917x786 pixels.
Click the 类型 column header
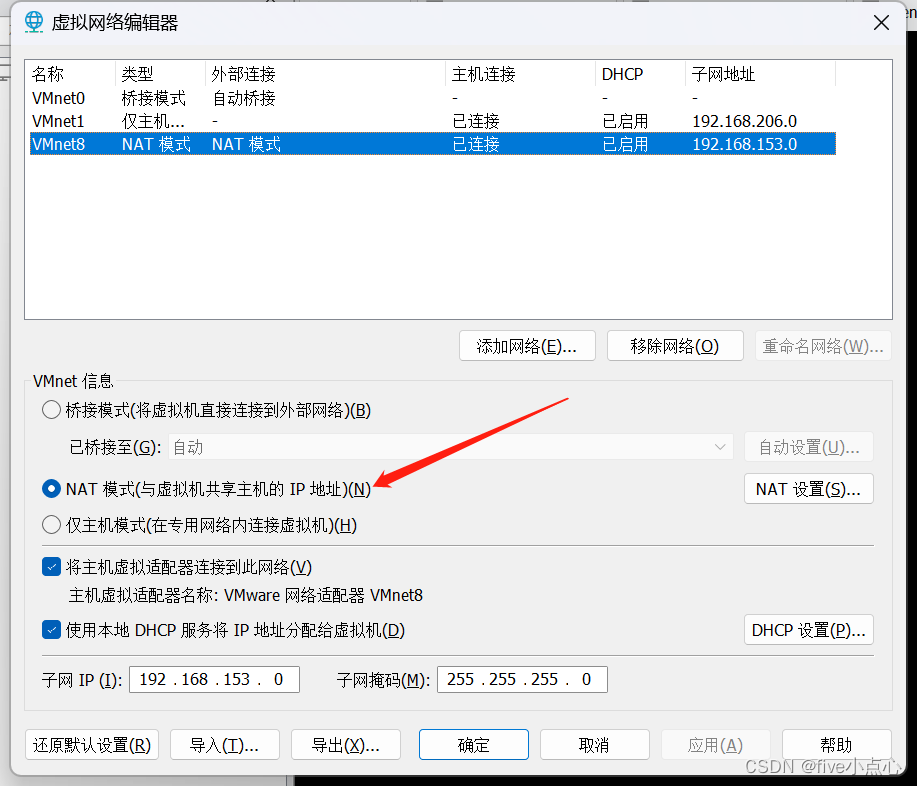point(161,74)
